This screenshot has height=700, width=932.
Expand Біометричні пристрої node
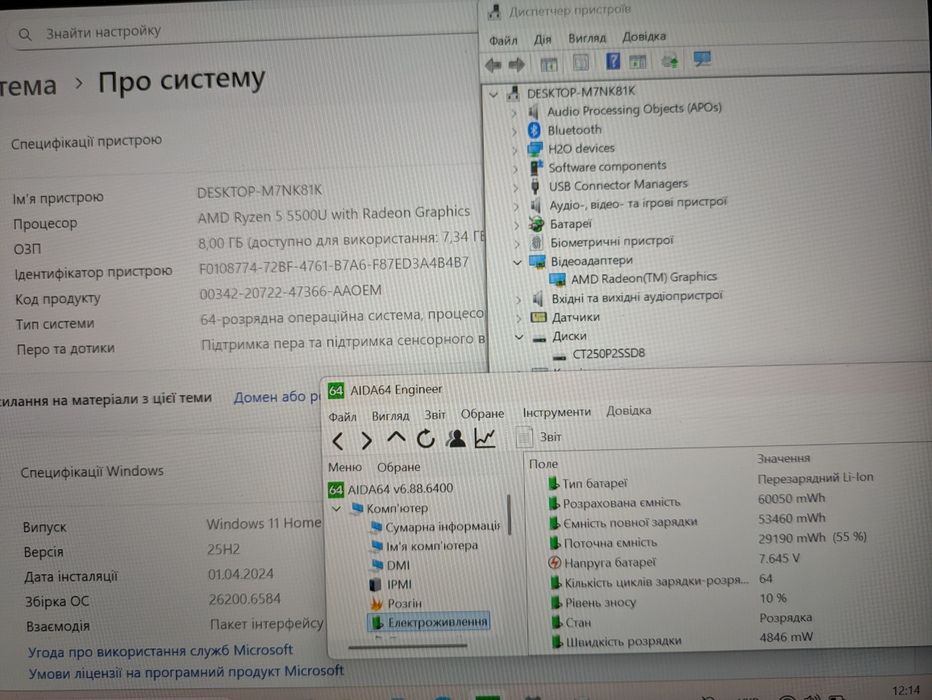517,243
